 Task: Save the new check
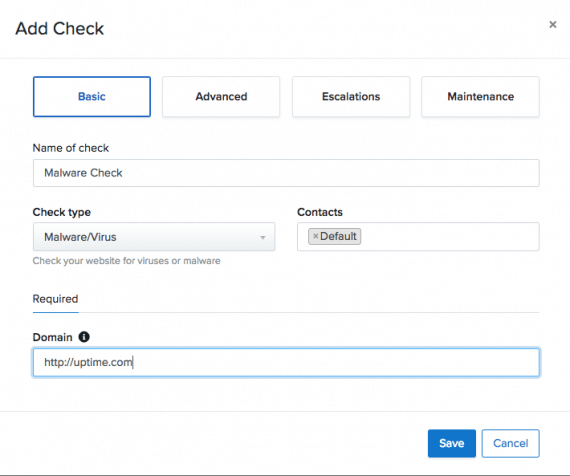pos(451,443)
